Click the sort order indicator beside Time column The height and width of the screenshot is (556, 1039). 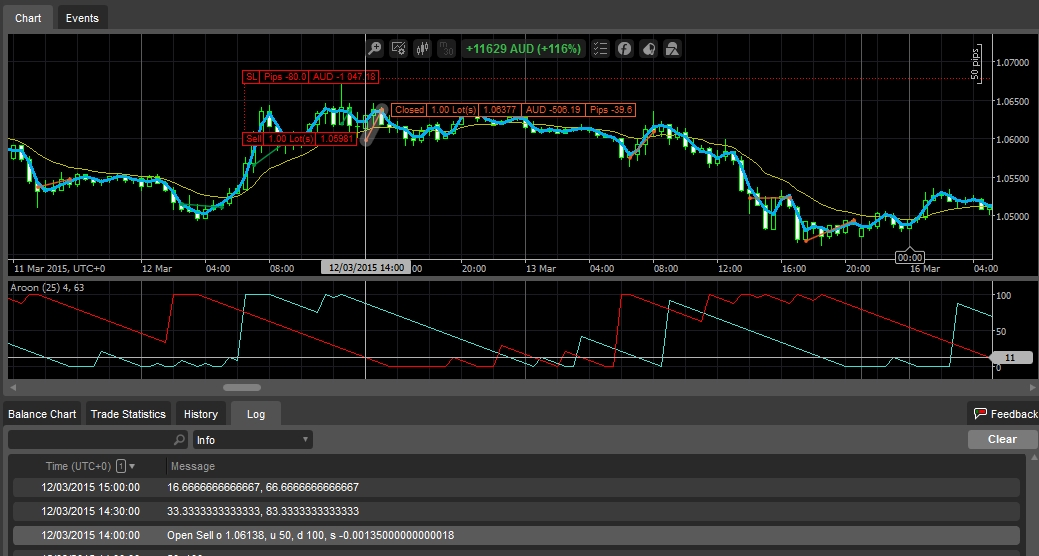[x=125, y=466]
